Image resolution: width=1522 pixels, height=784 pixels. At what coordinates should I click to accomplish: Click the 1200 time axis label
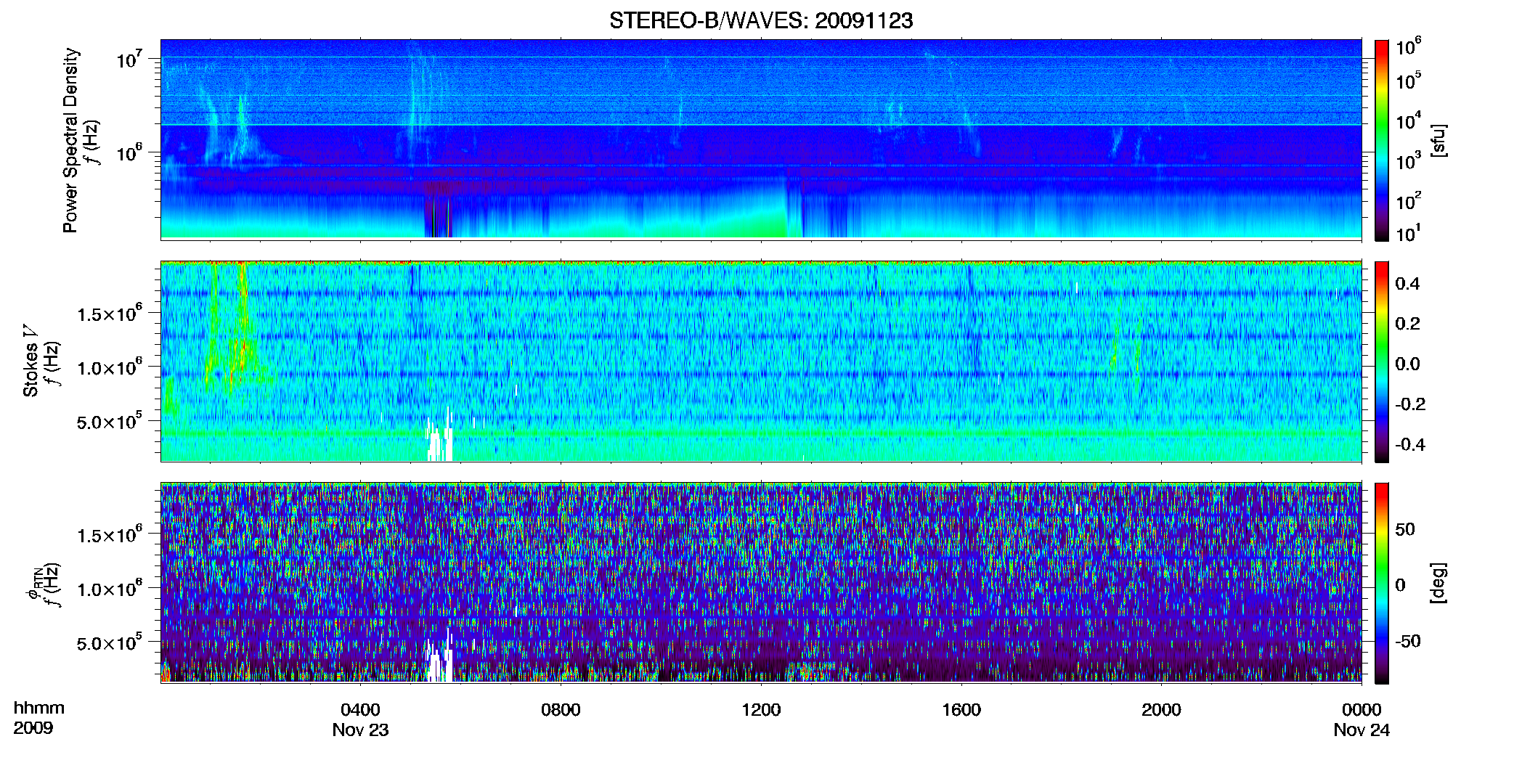tap(761, 710)
